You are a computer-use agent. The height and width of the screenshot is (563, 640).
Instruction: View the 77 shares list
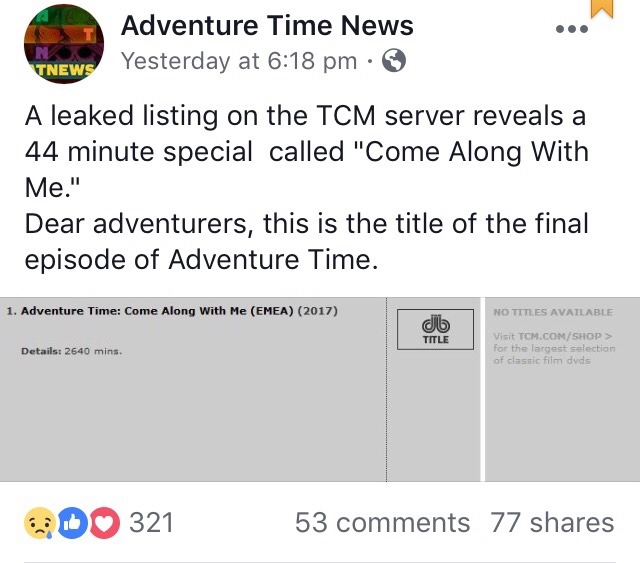pyautogui.click(x=552, y=523)
